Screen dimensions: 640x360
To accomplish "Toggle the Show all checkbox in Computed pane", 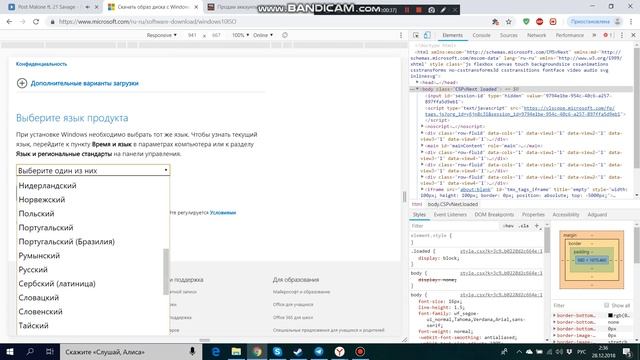I will [x=607, y=305].
